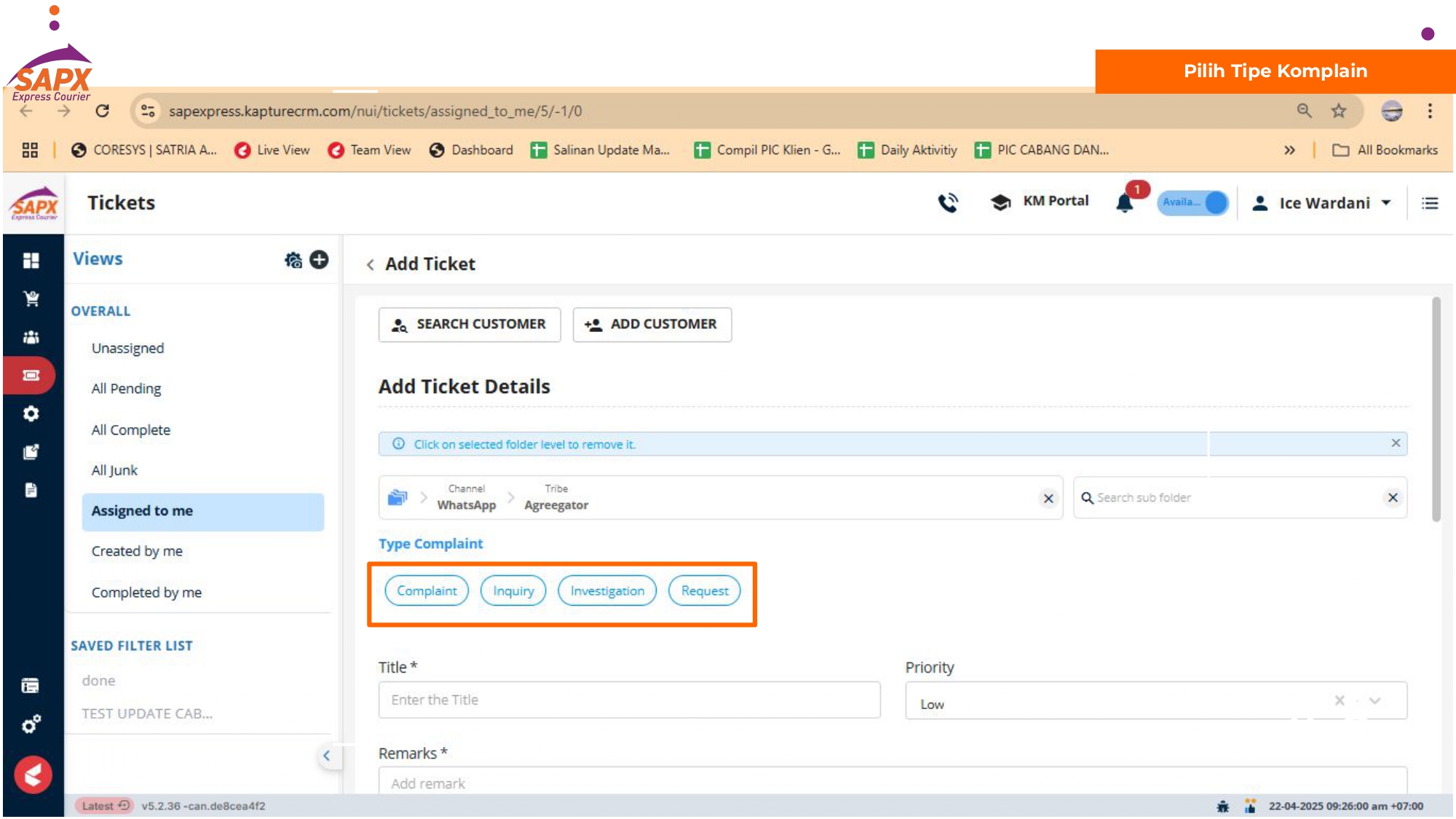The height and width of the screenshot is (819, 1456).
Task: Bookmark page with the star icon
Action: 1339,111
